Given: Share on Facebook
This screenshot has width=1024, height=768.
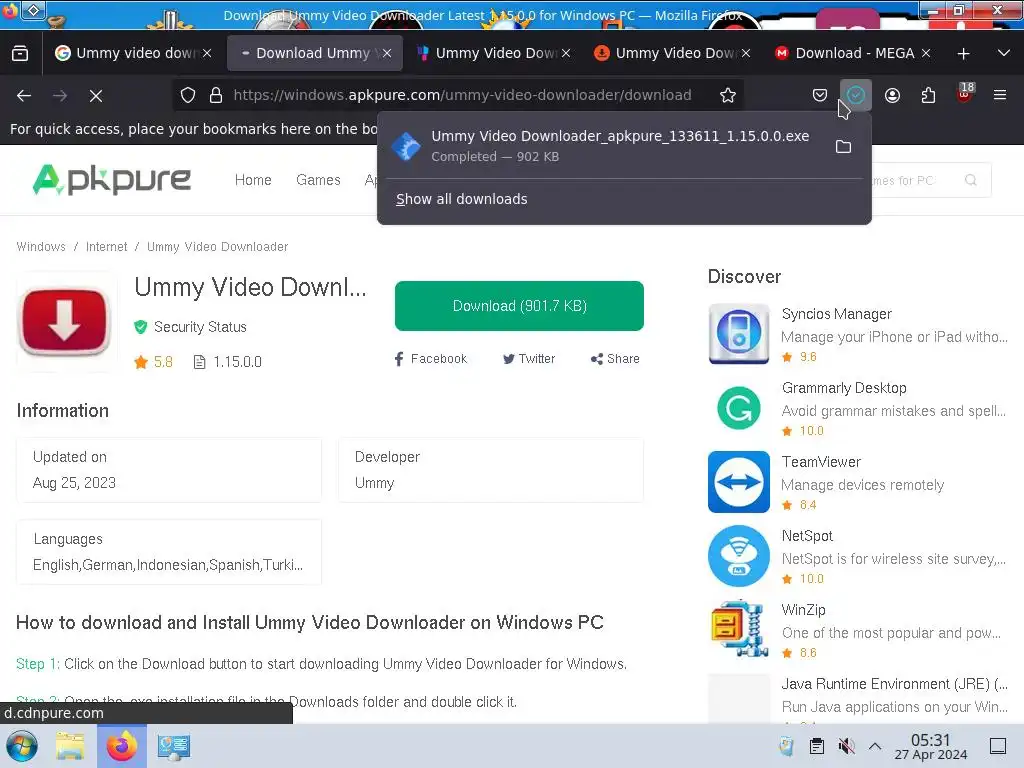Looking at the screenshot, I should pos(430,359).
